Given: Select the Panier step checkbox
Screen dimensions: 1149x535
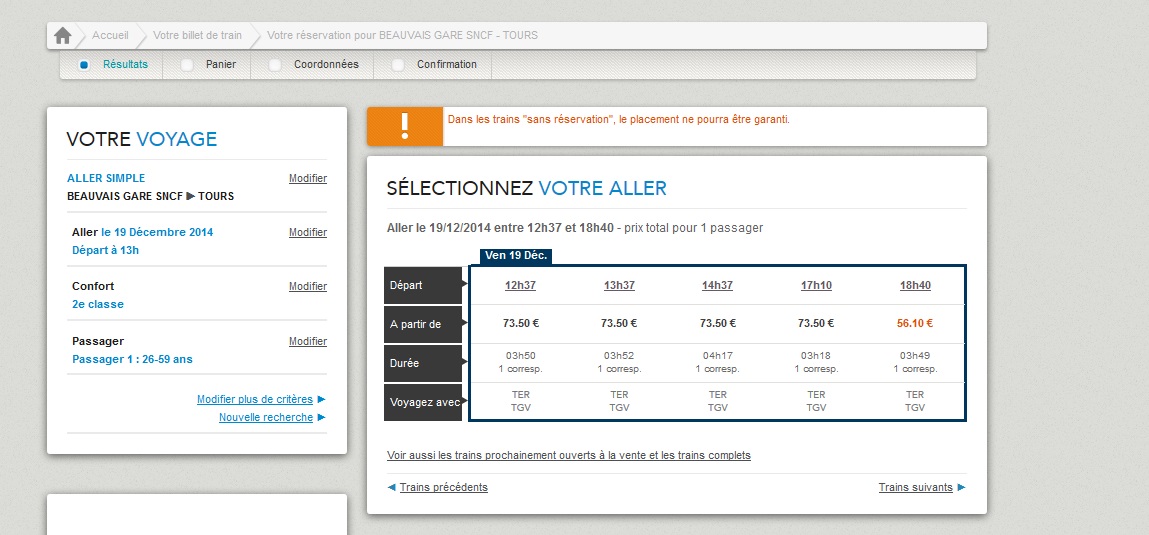Looking at the screenshot, I should tap(187, 64).
